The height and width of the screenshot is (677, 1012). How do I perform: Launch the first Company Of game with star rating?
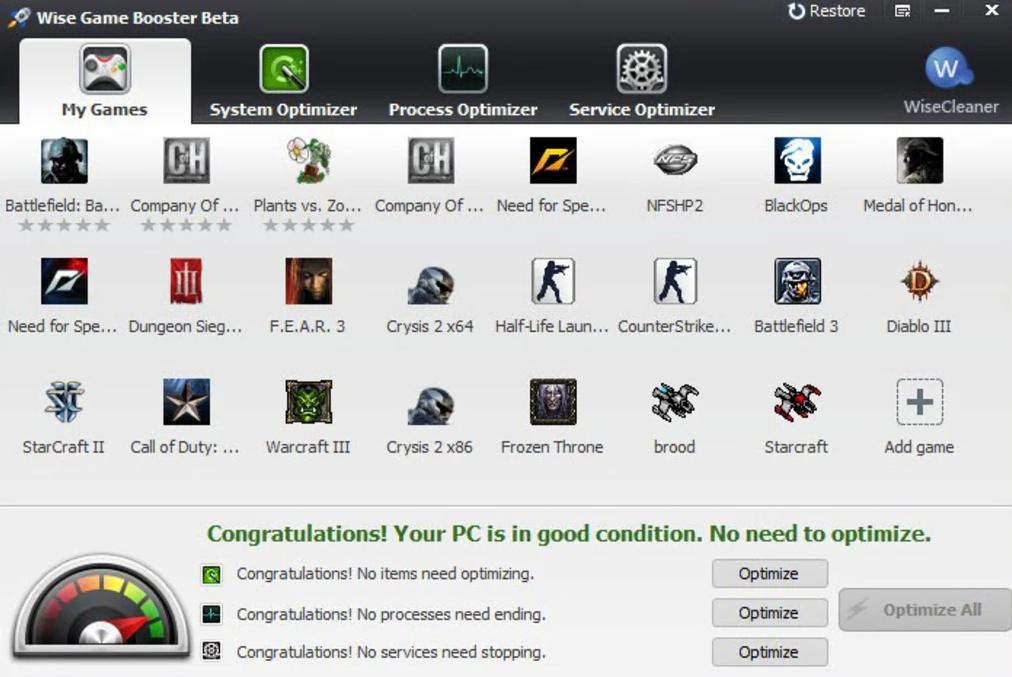click(186, 161)
